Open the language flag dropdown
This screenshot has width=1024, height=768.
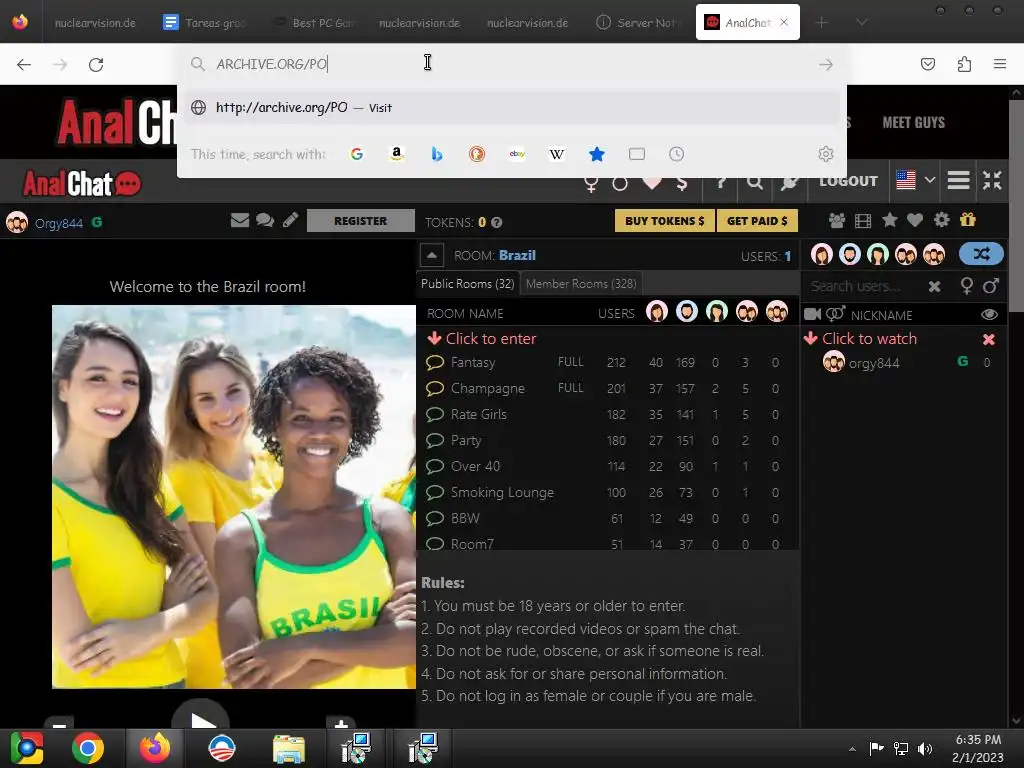(916, 180)
